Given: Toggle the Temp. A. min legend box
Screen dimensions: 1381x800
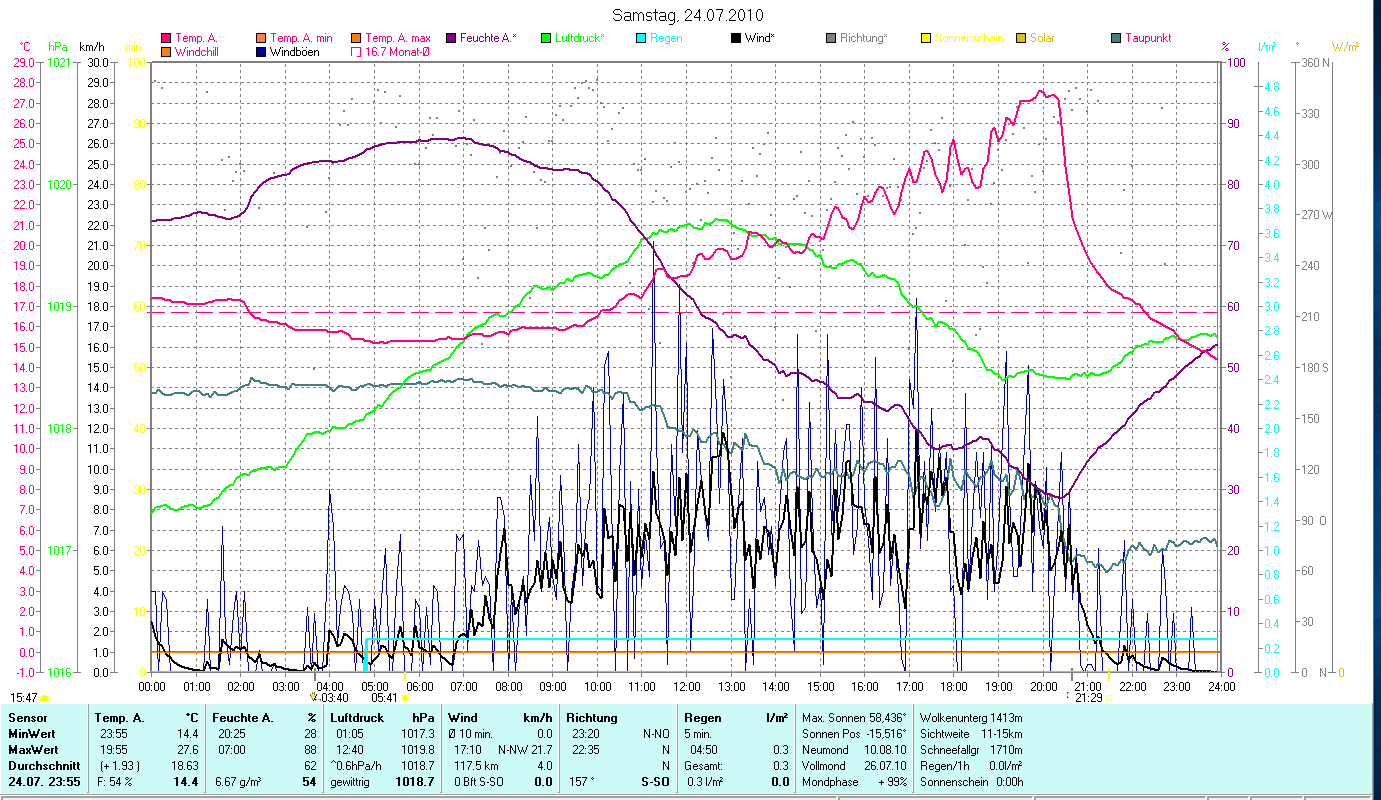Looking at the screenshot, I should click(261, 38).
